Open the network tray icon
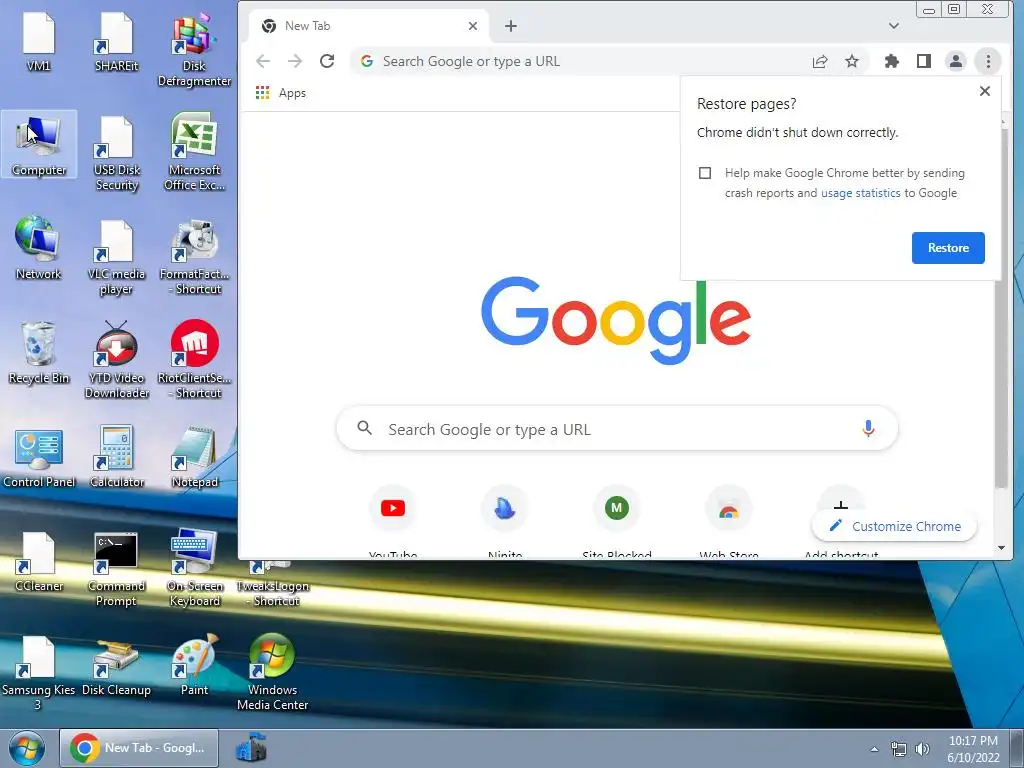Viewport: 1024px width, 768px height. pyautogui.click(x=899, y=749)
